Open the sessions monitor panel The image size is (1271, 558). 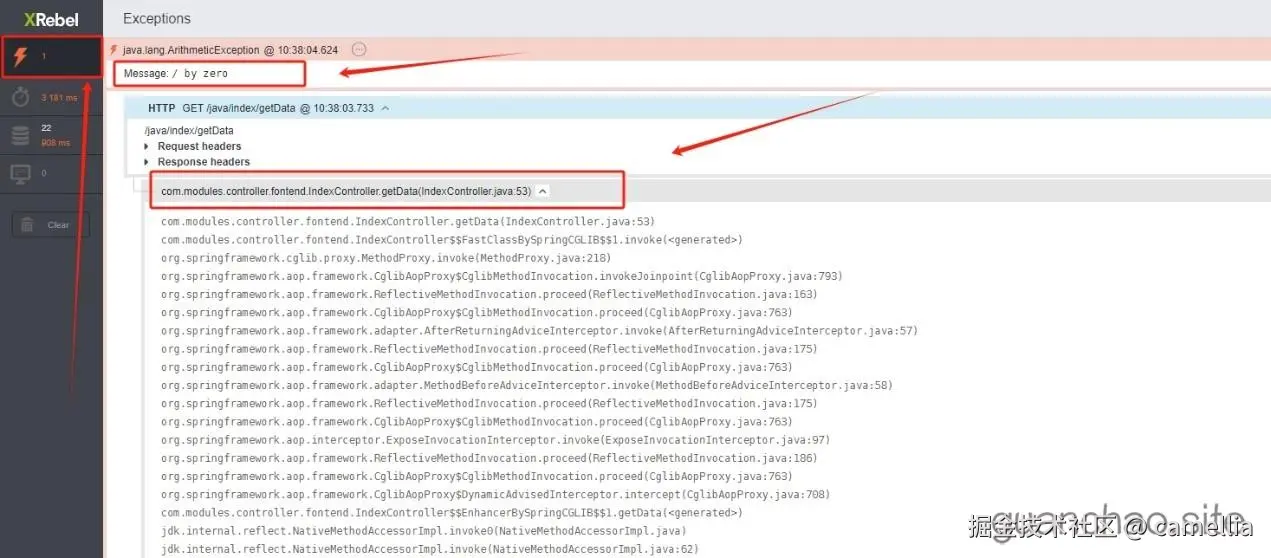coord(50,174)
